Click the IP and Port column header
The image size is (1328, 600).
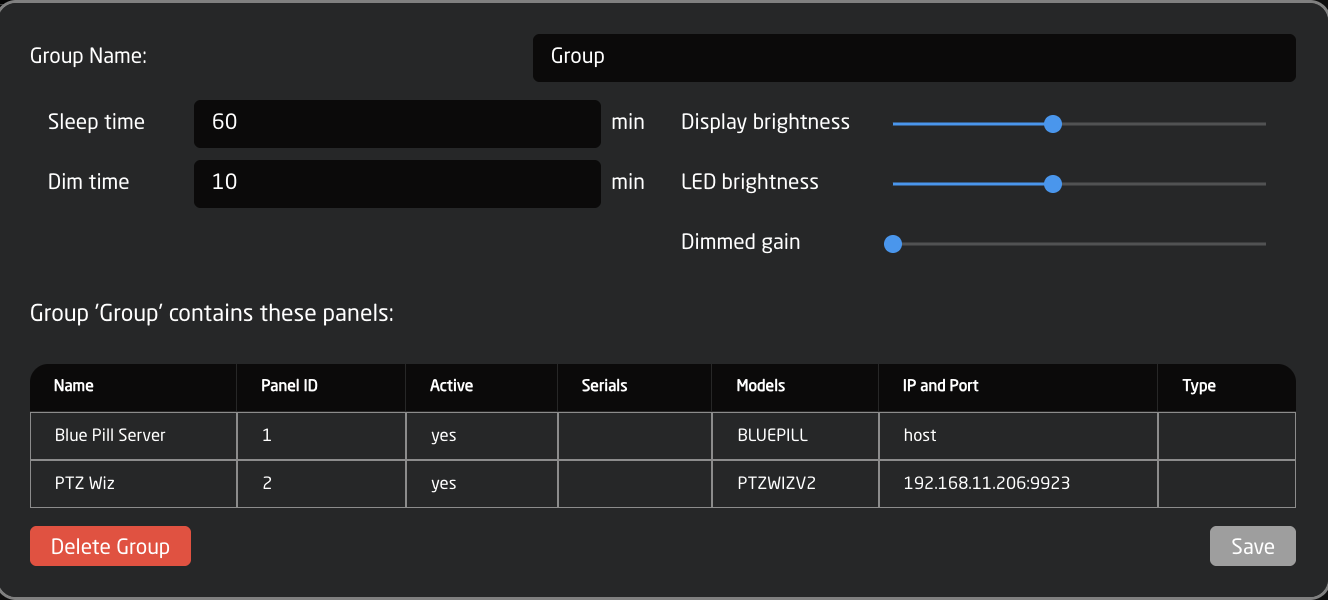[x=940, y=386]
